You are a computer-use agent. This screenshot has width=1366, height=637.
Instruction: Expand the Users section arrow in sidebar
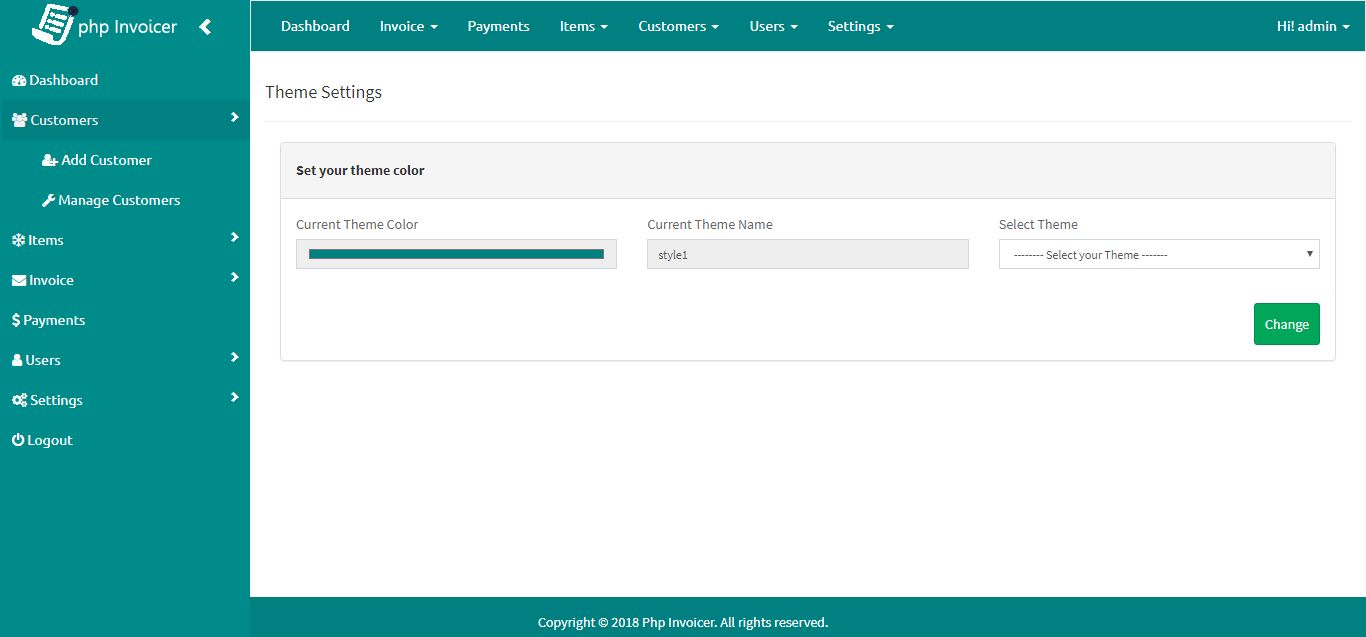point(234,357)
